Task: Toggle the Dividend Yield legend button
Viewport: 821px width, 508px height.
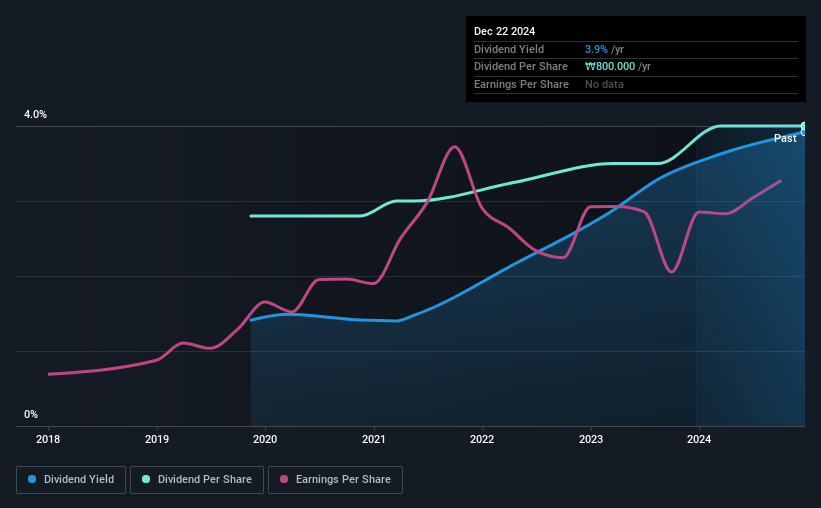Action: 71,480
